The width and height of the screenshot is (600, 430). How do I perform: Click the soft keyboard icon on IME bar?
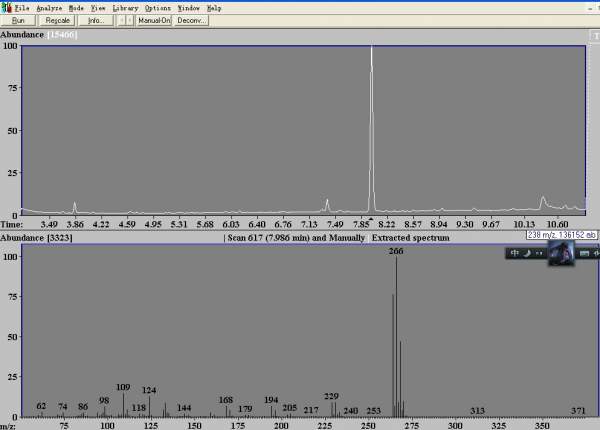coord(584,253)
